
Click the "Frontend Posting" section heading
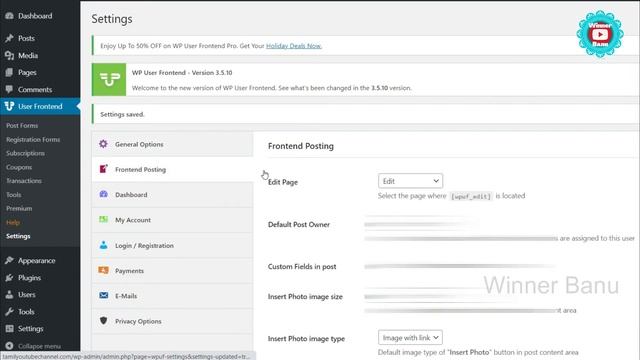click(x=301, y=146)
